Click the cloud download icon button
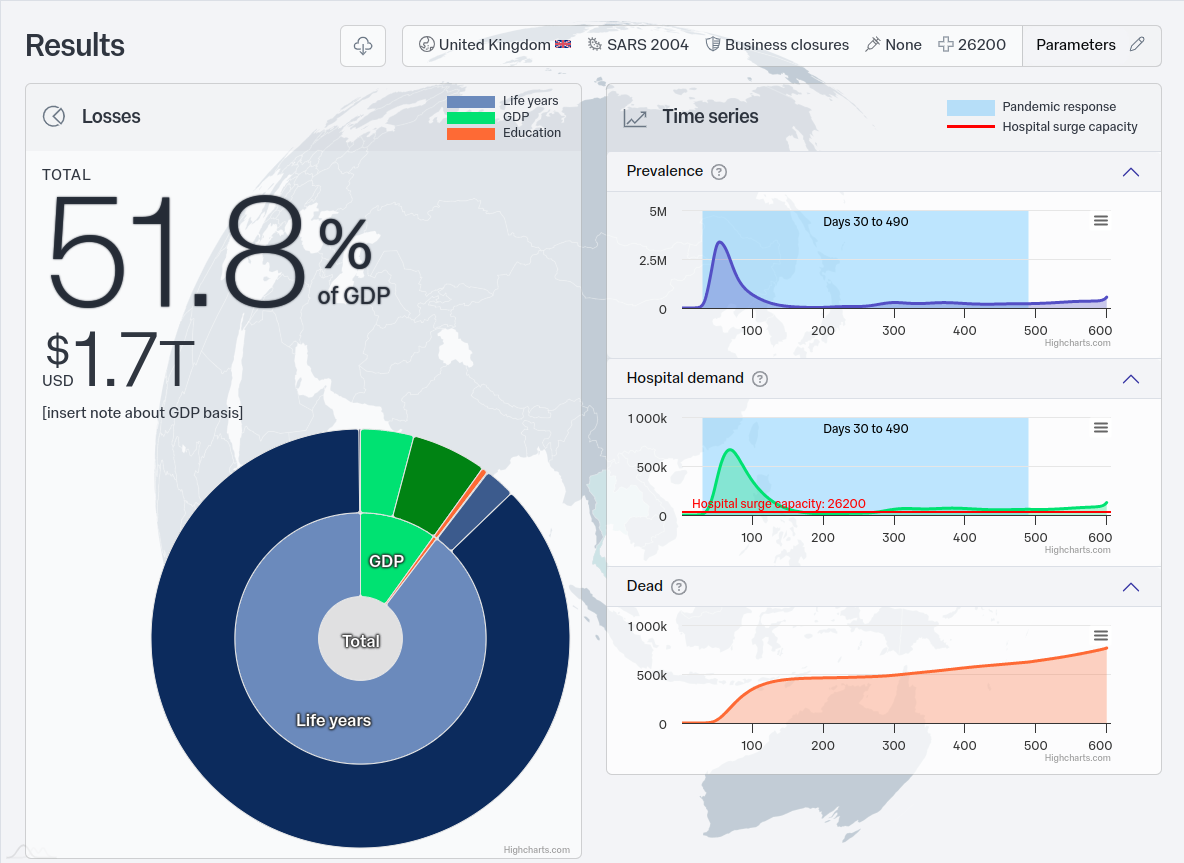The image size is (1184, 863). (363, 46)
